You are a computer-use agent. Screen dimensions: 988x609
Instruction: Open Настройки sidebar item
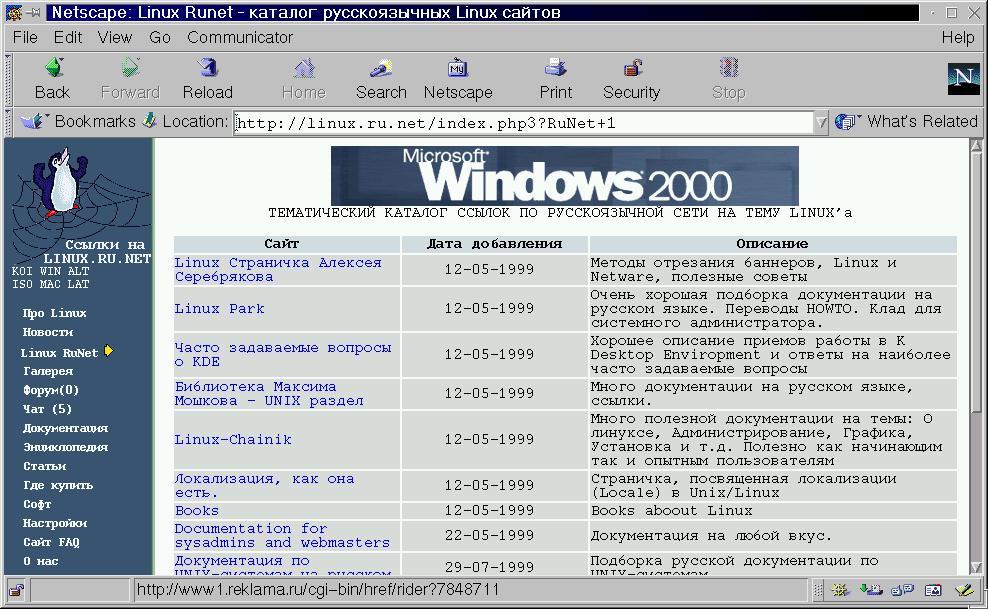(55, 523)
